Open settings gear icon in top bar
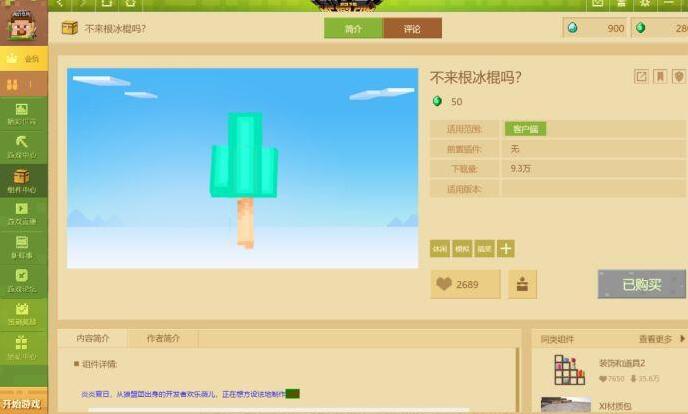Viewport: 688px width, 414px height. [x=644, y=4]
